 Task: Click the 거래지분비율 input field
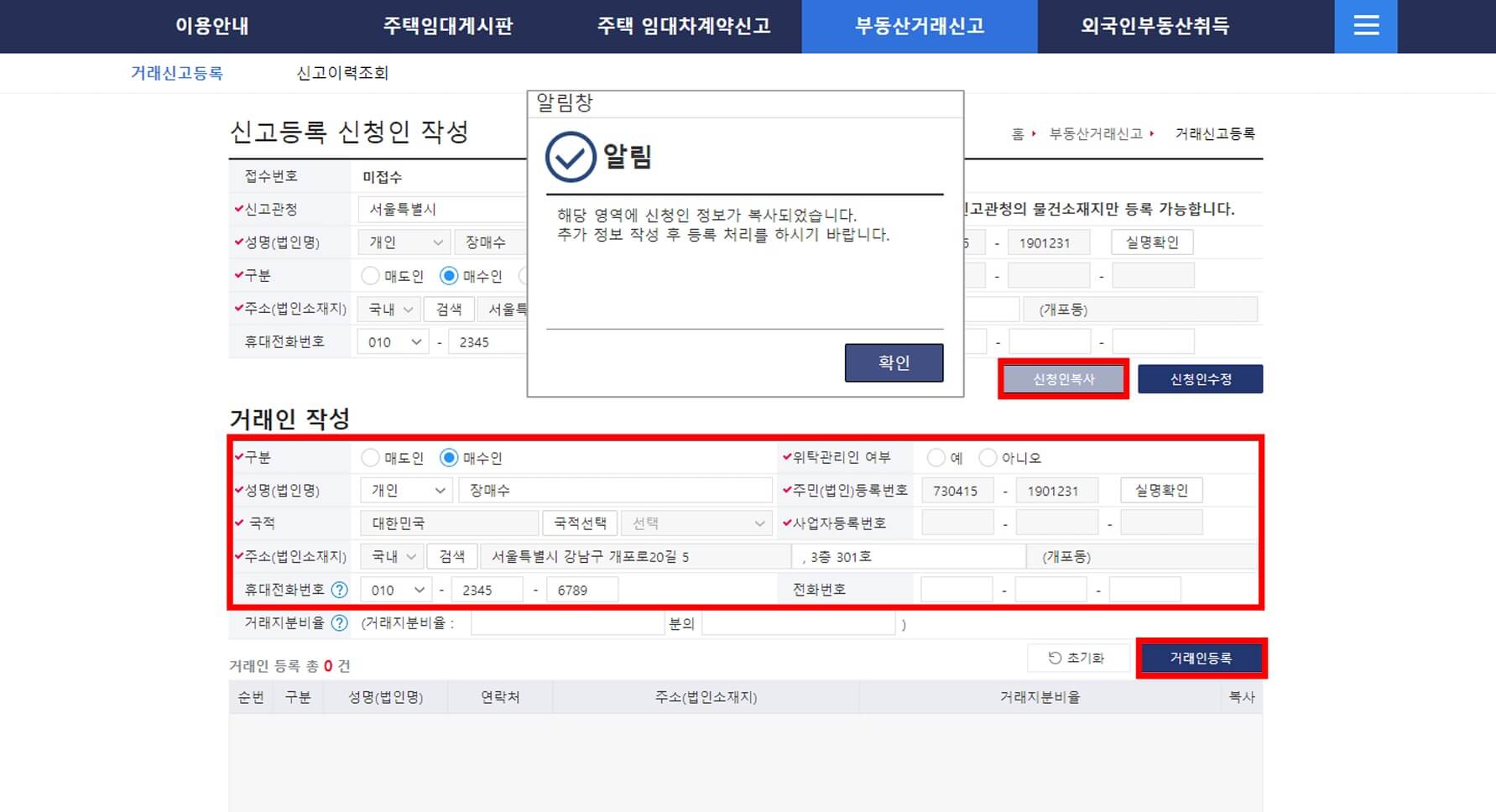point(566,623)
